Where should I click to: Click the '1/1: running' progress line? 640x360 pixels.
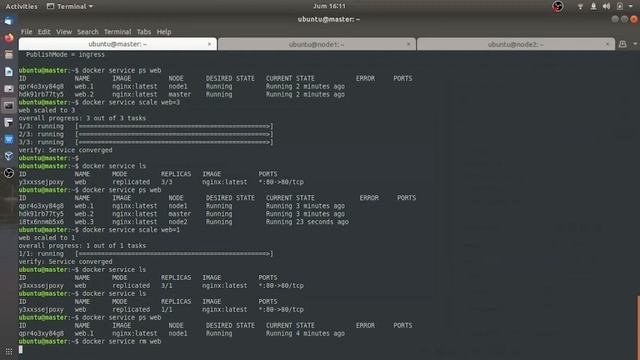tap(146, 253)
